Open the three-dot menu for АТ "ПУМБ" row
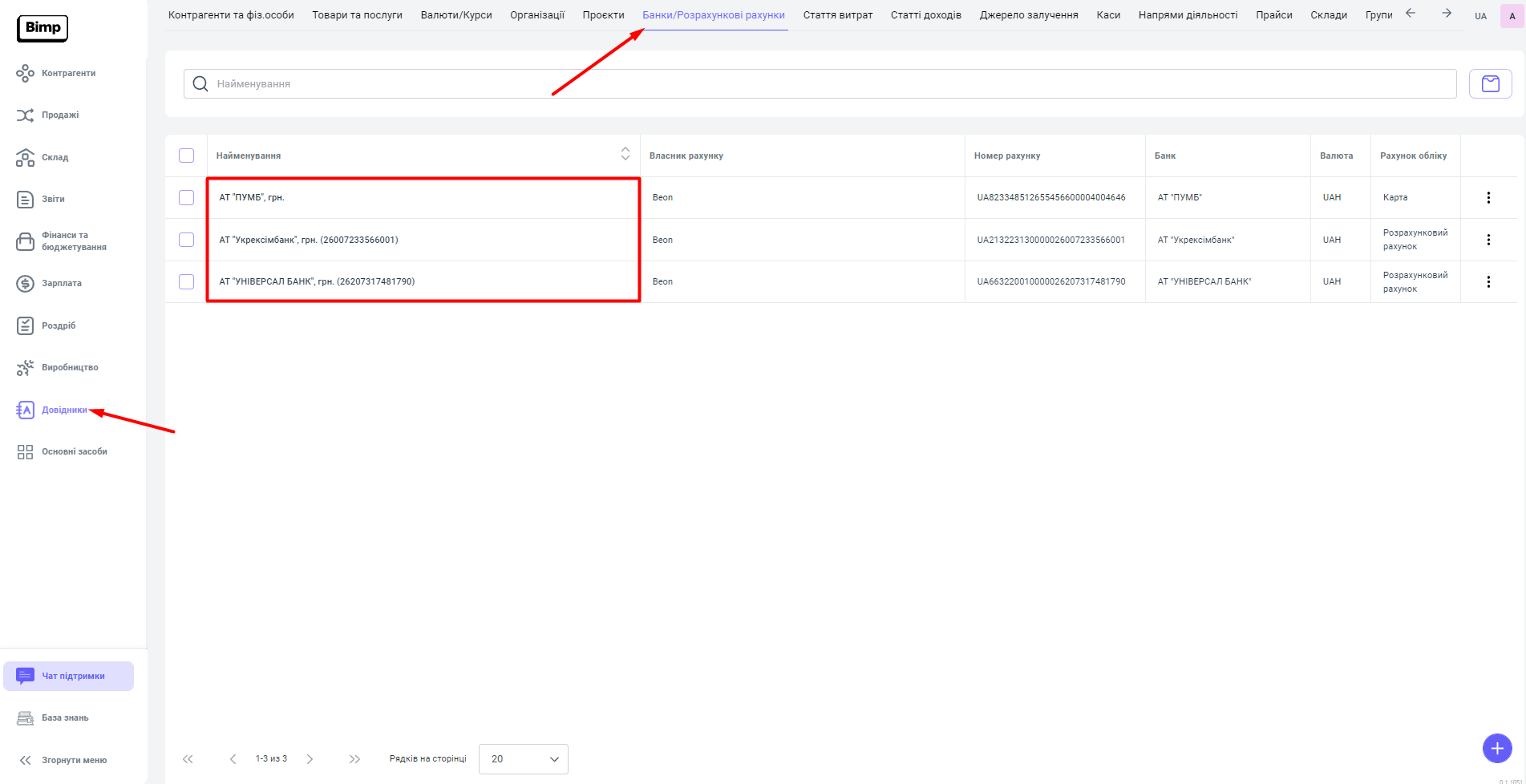The image size is (1526, 784). pos(1488,198)
